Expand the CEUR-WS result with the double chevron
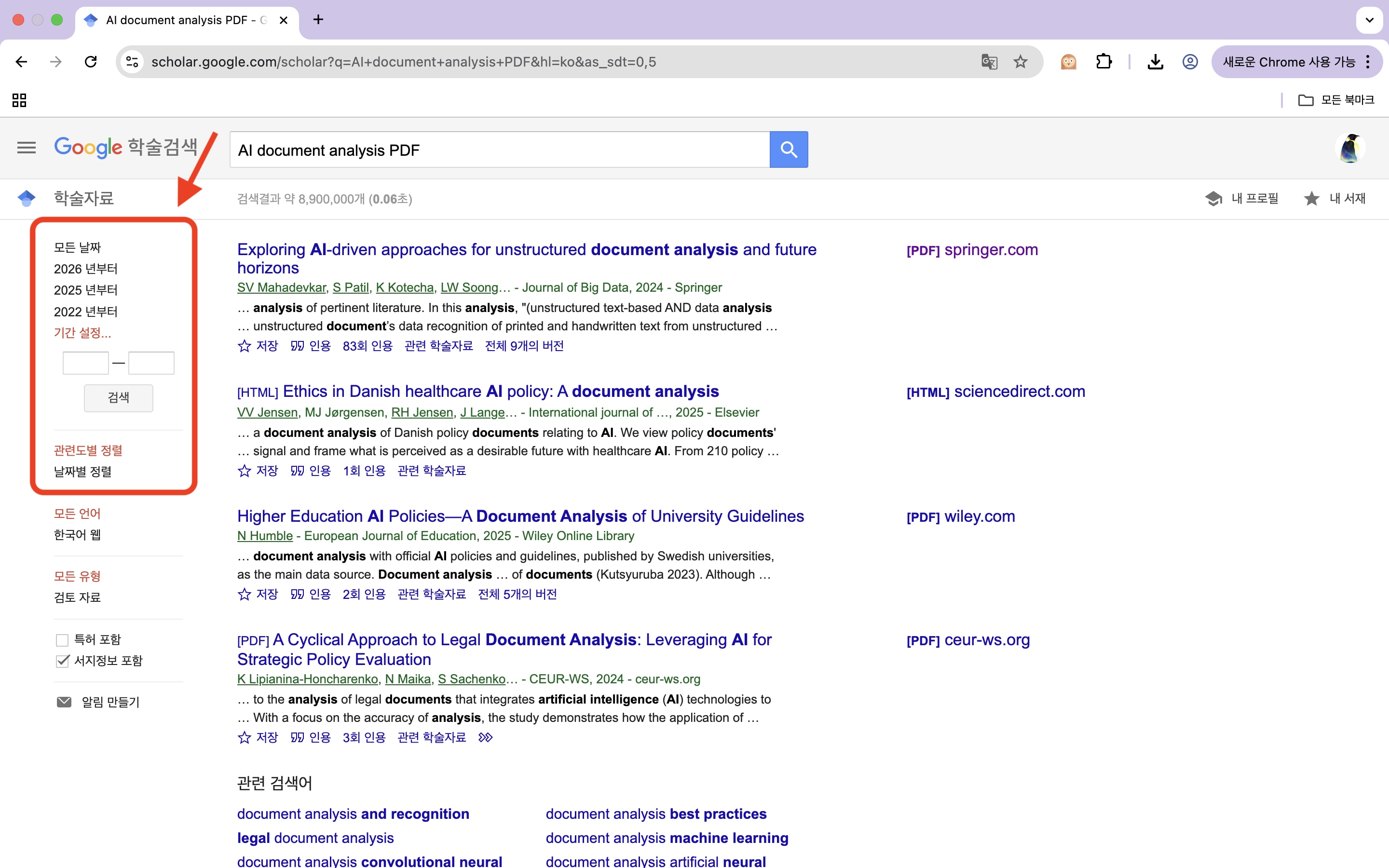Screen dimensions: 1389x868 485,738
